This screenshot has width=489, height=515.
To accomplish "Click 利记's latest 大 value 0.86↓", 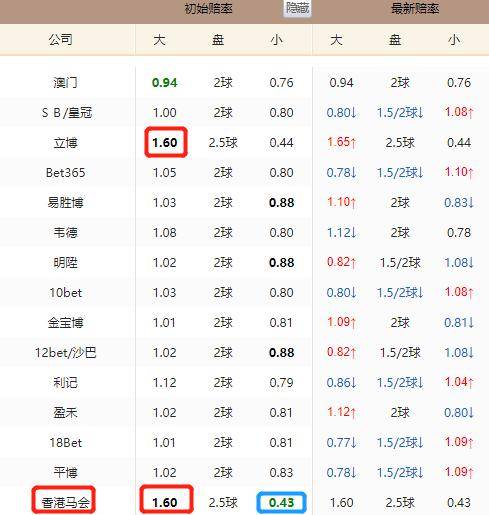I will pyautogui.click(x=341, y=383).
